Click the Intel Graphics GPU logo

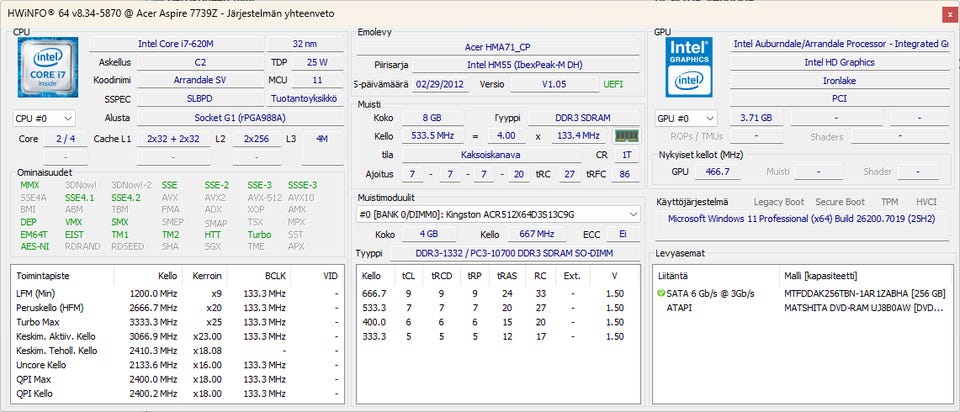(x=689, y=68)
